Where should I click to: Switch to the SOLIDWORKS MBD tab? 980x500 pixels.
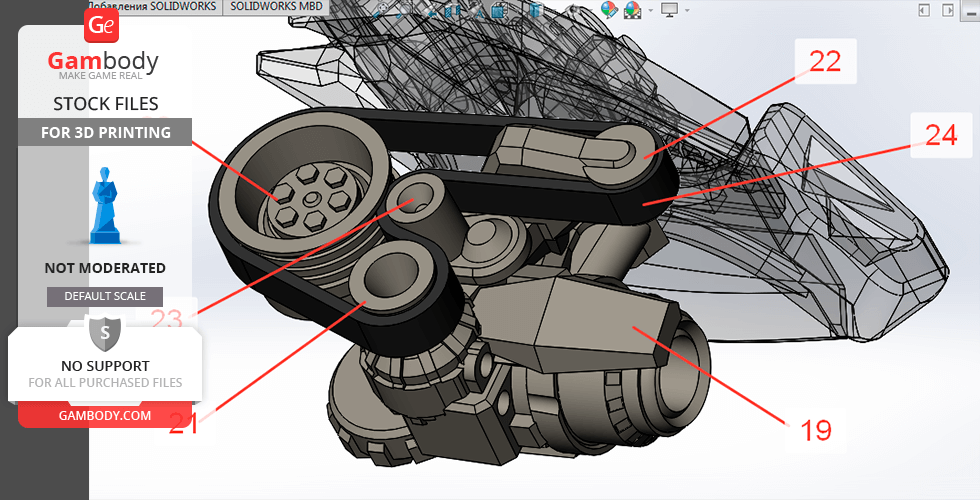pyautogui.click(x=276, y=6)
